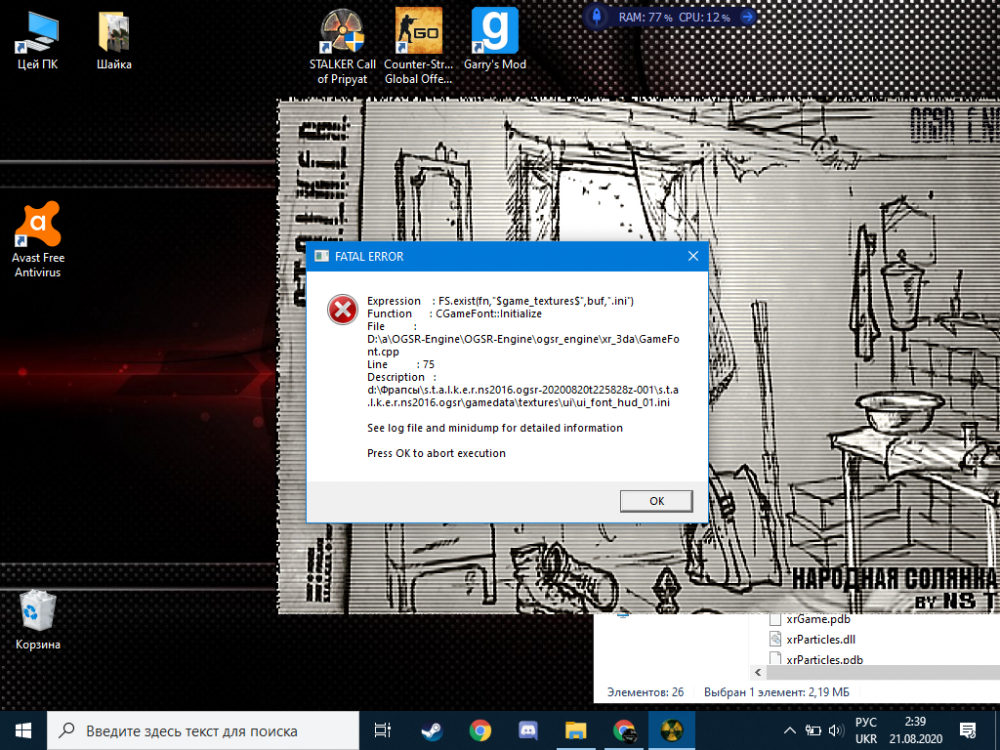Click OK in the FATAL ERROR dialog

pos(656,500)
